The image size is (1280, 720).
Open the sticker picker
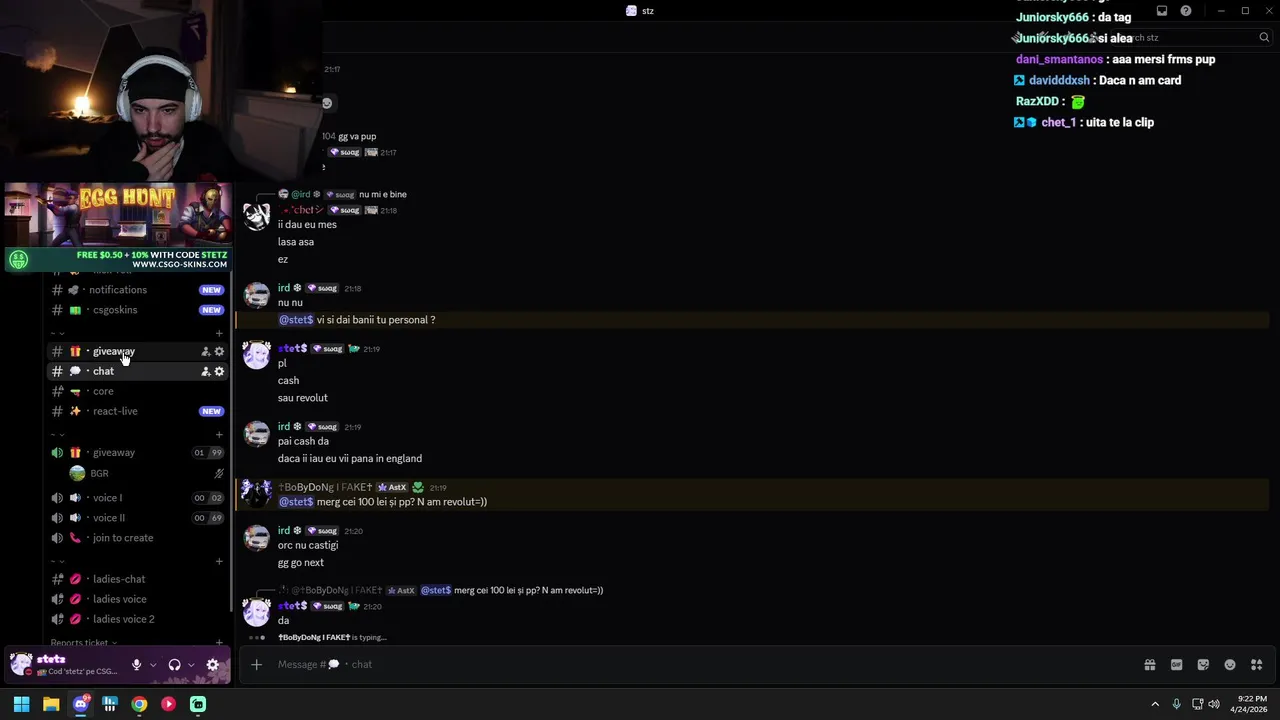click(1203, 665)
